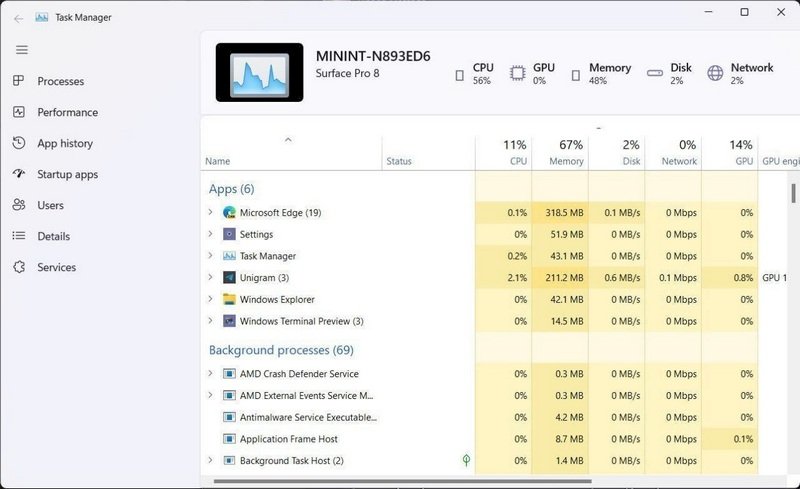Sort by the Network 0% column
This screenshot has width=800, height=489.
[673, 153]
